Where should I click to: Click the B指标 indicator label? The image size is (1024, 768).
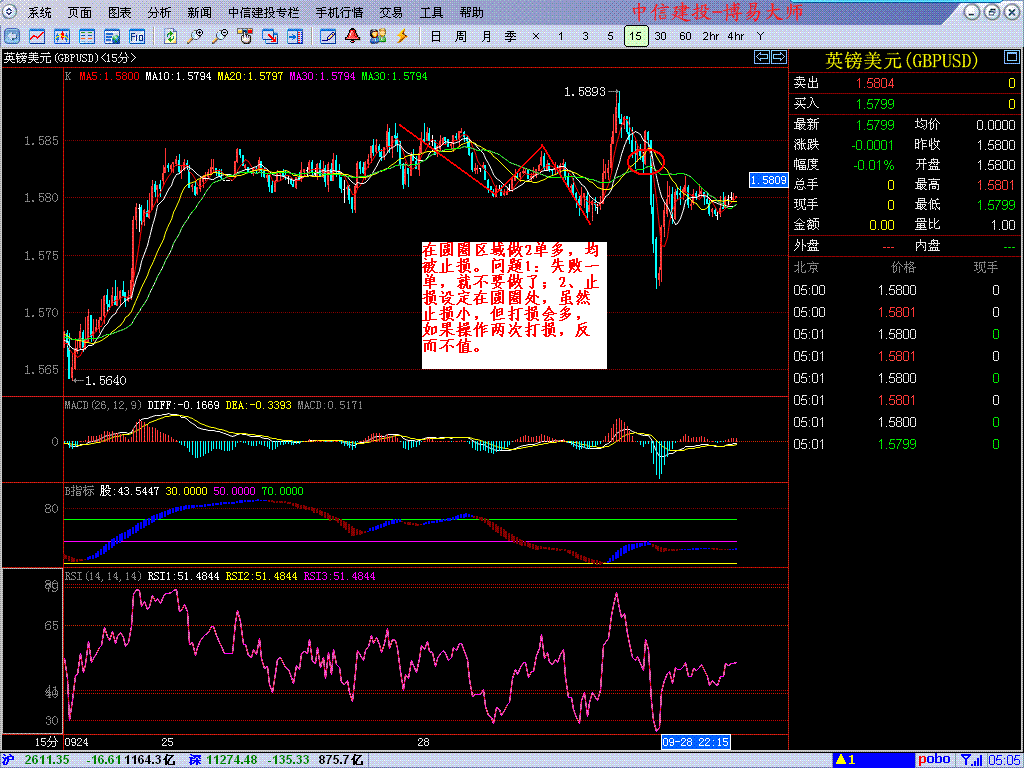(x=80, y=491)
